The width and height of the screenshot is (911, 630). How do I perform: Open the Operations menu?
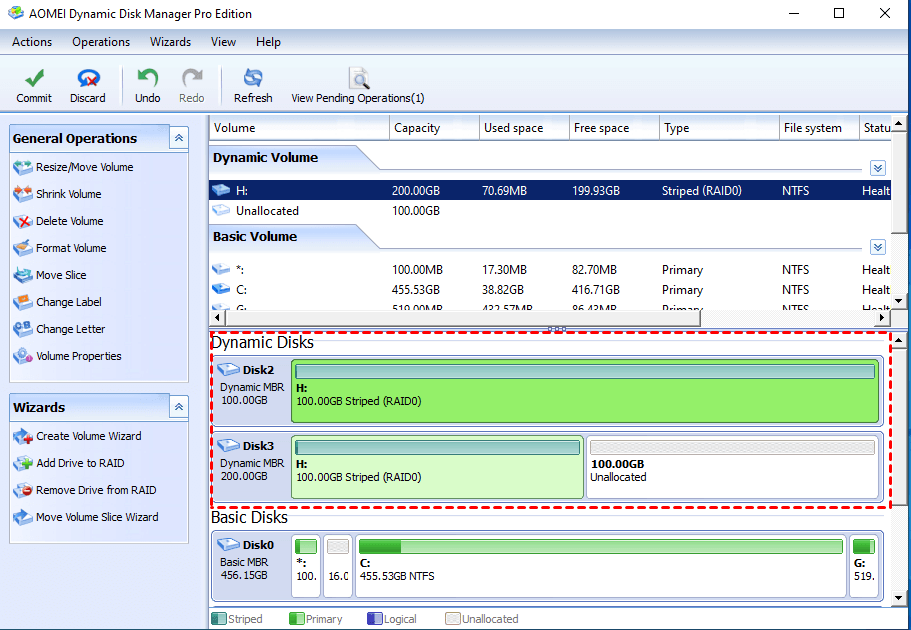pyautogui.click(x=101, y=42)
